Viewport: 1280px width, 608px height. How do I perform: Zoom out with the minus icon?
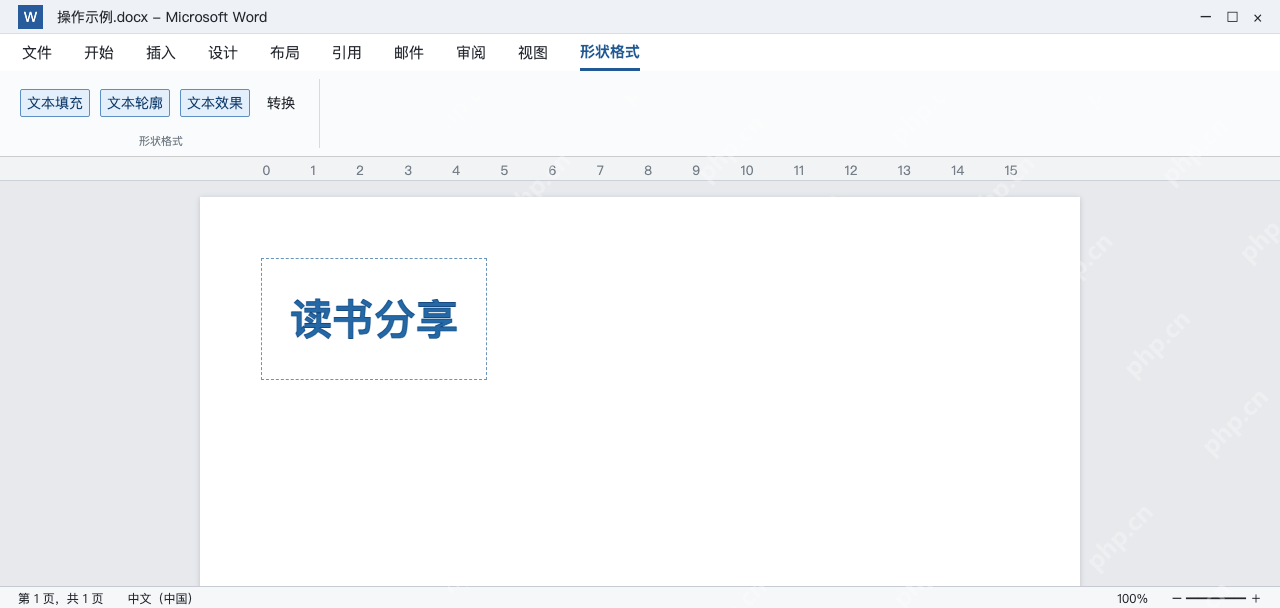1177,598
